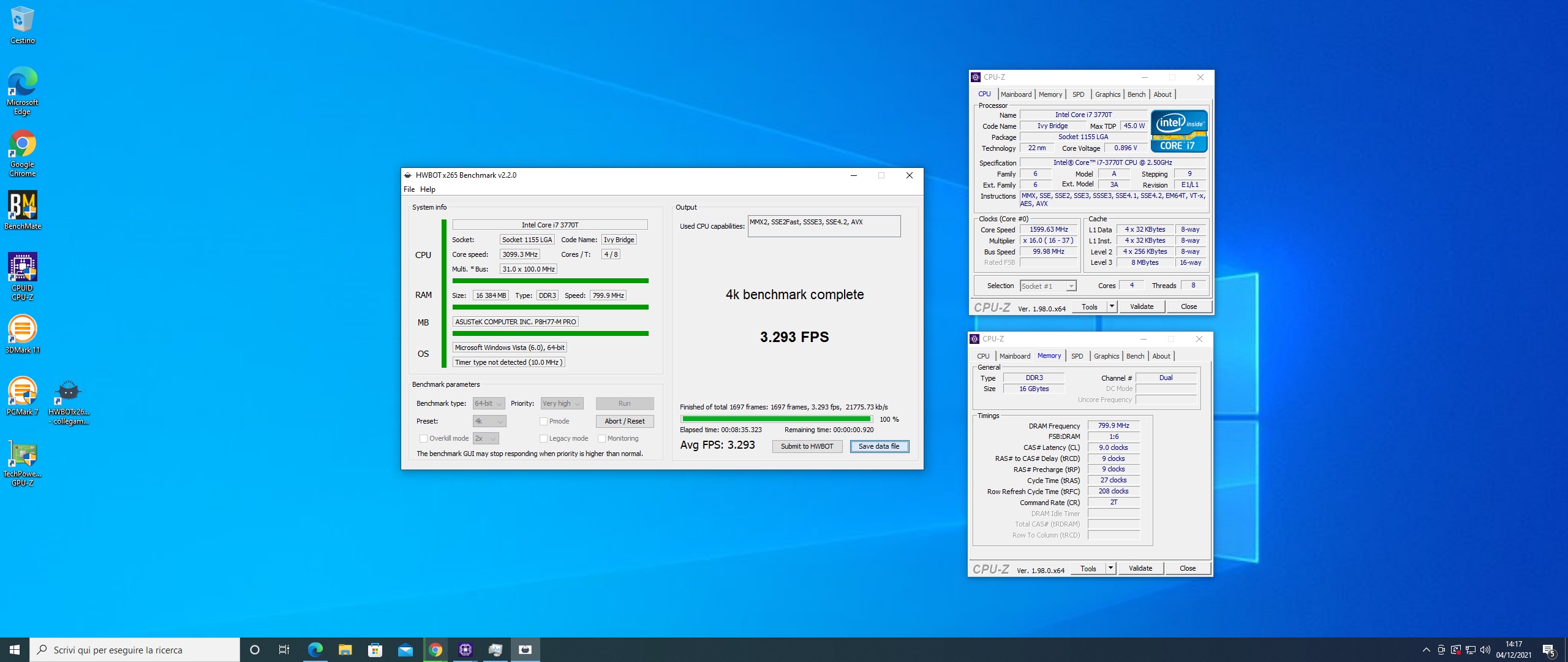Viewport: 1568px width, 662px height.
Task: Open the Help menu in HWBOT x265
Action: pos(428,189)
